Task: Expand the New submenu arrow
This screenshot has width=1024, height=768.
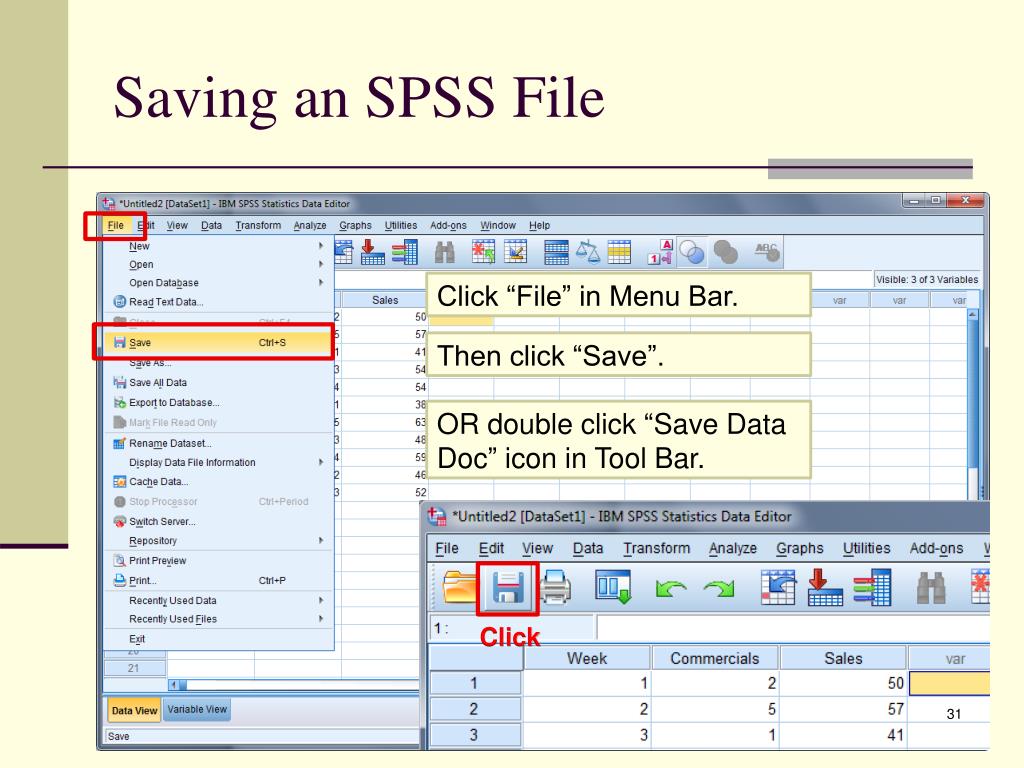Action: pos(321,246)
